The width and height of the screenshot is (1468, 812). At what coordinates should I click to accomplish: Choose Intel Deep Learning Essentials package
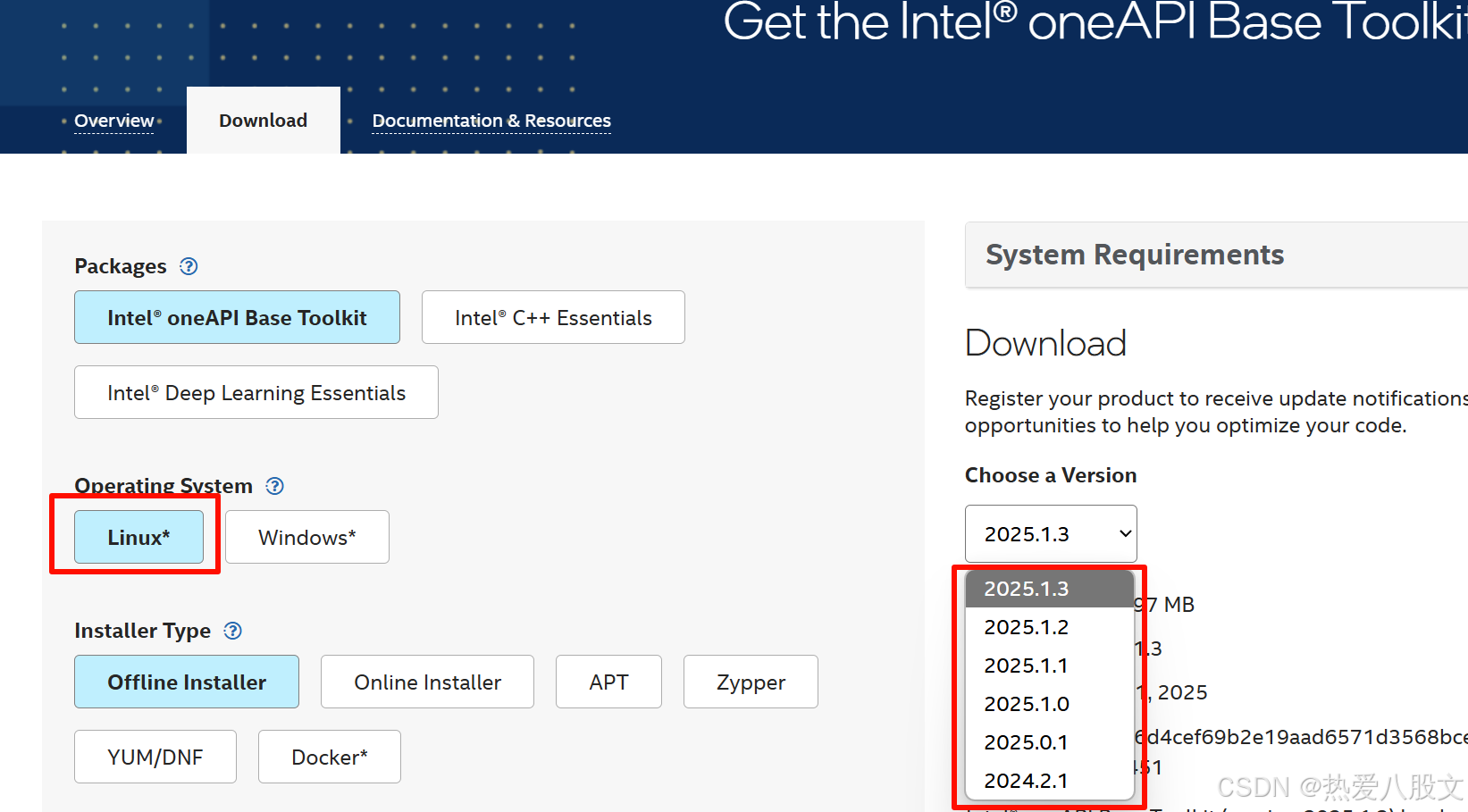pos(256,392)
